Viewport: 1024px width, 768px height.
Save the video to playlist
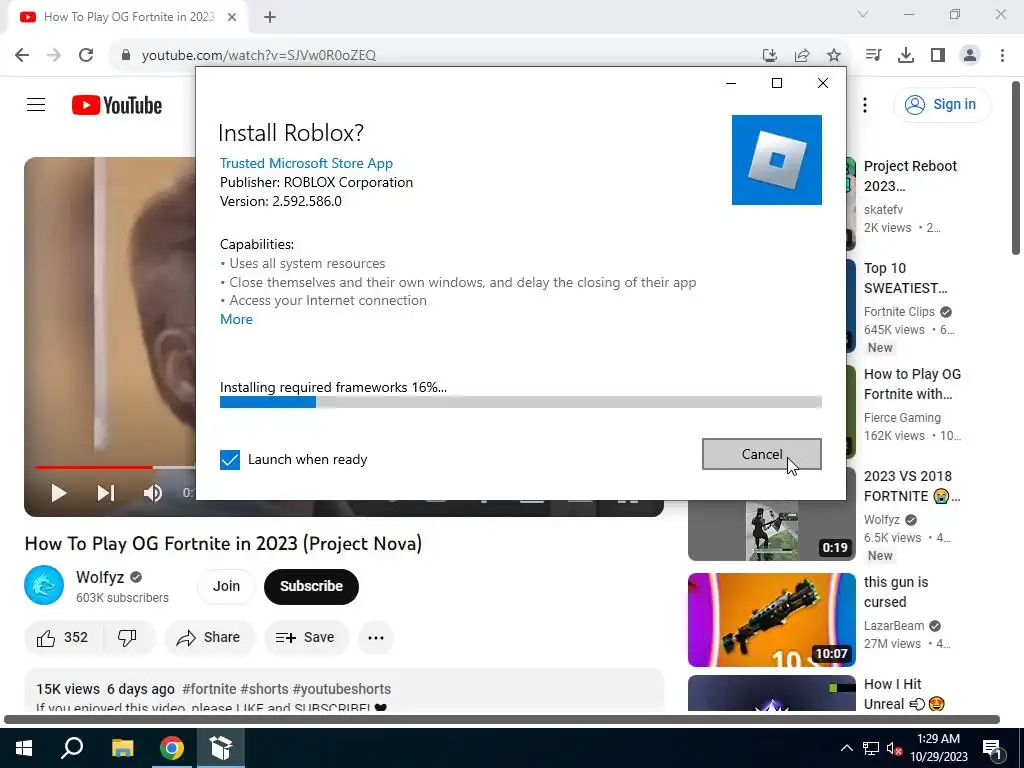tap(306, 637)
